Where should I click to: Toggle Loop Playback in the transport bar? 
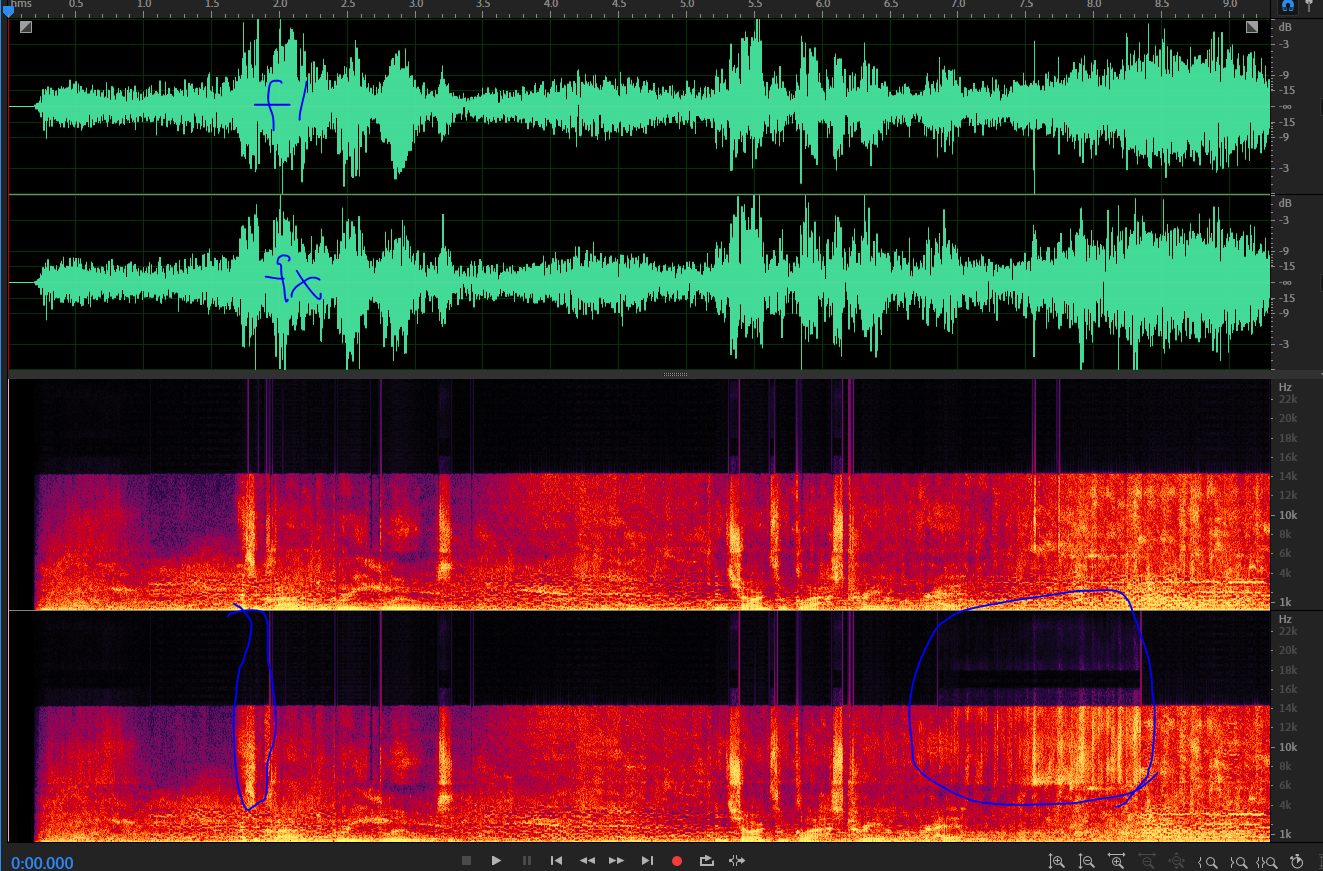tap(707, 861)
